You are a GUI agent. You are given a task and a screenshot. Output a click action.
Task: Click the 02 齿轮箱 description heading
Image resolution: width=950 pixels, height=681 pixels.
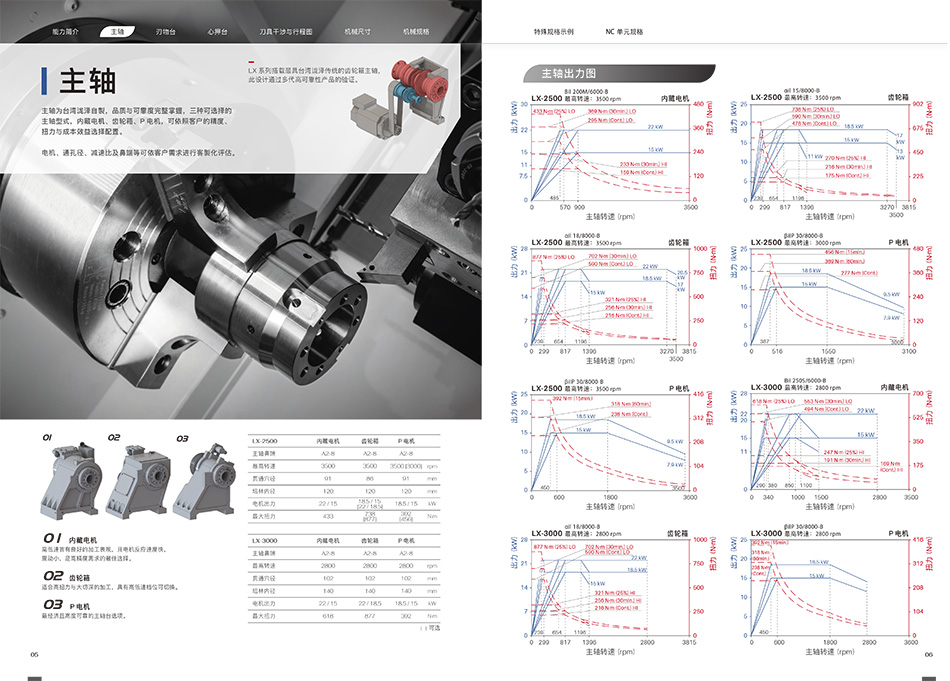coord(72,576)
